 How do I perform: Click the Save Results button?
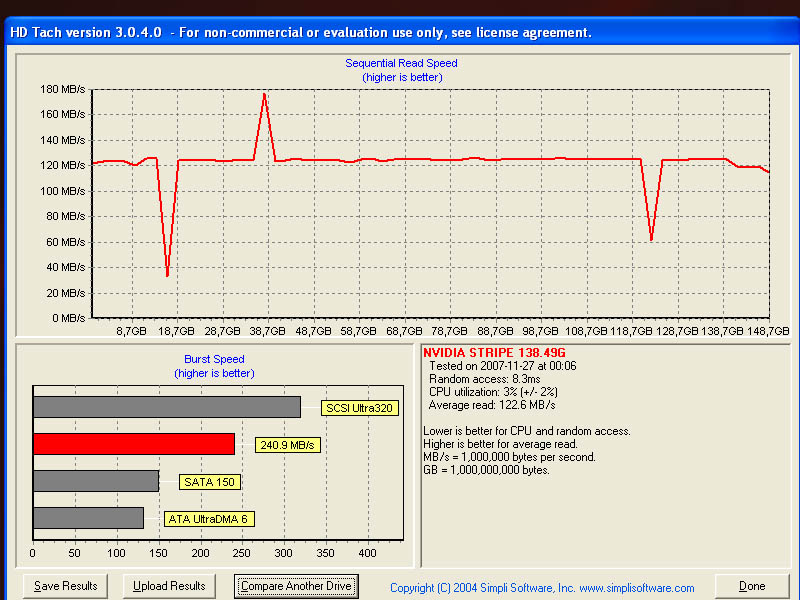point(65,586)
